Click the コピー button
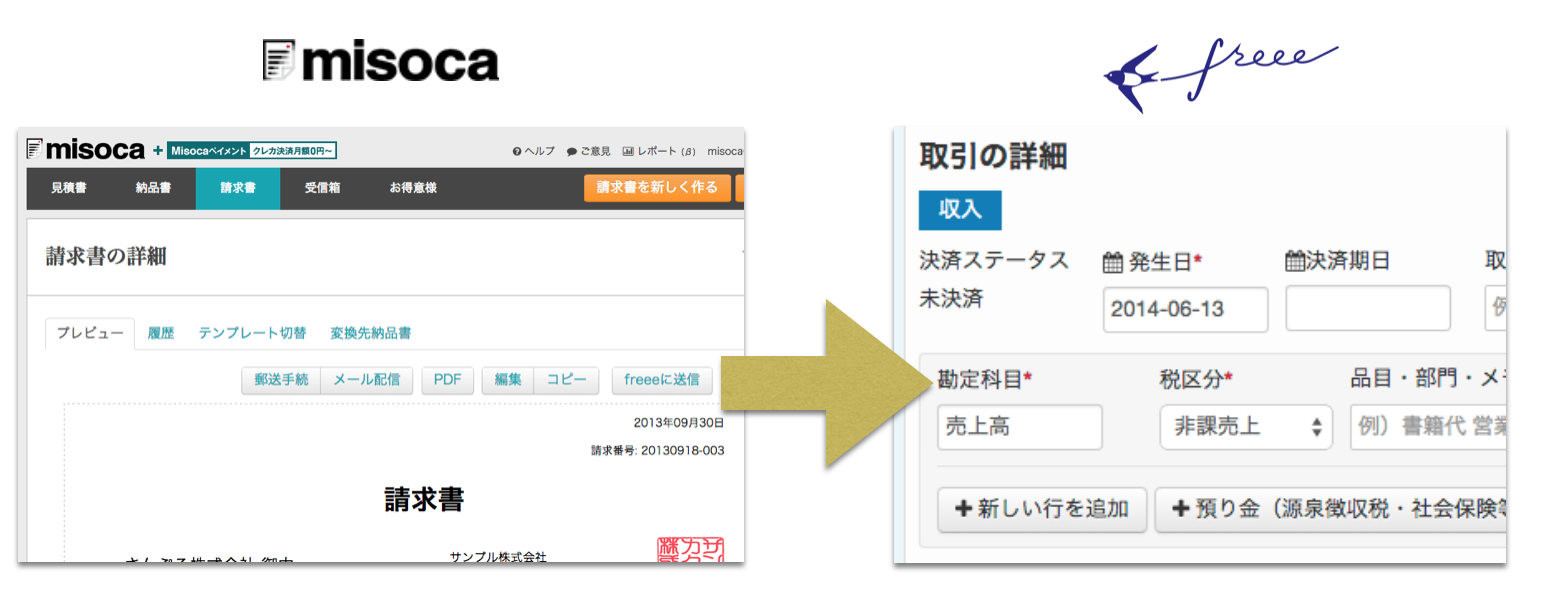The width and height of the screenshot is (1550, 590). (x=566, y=380)
